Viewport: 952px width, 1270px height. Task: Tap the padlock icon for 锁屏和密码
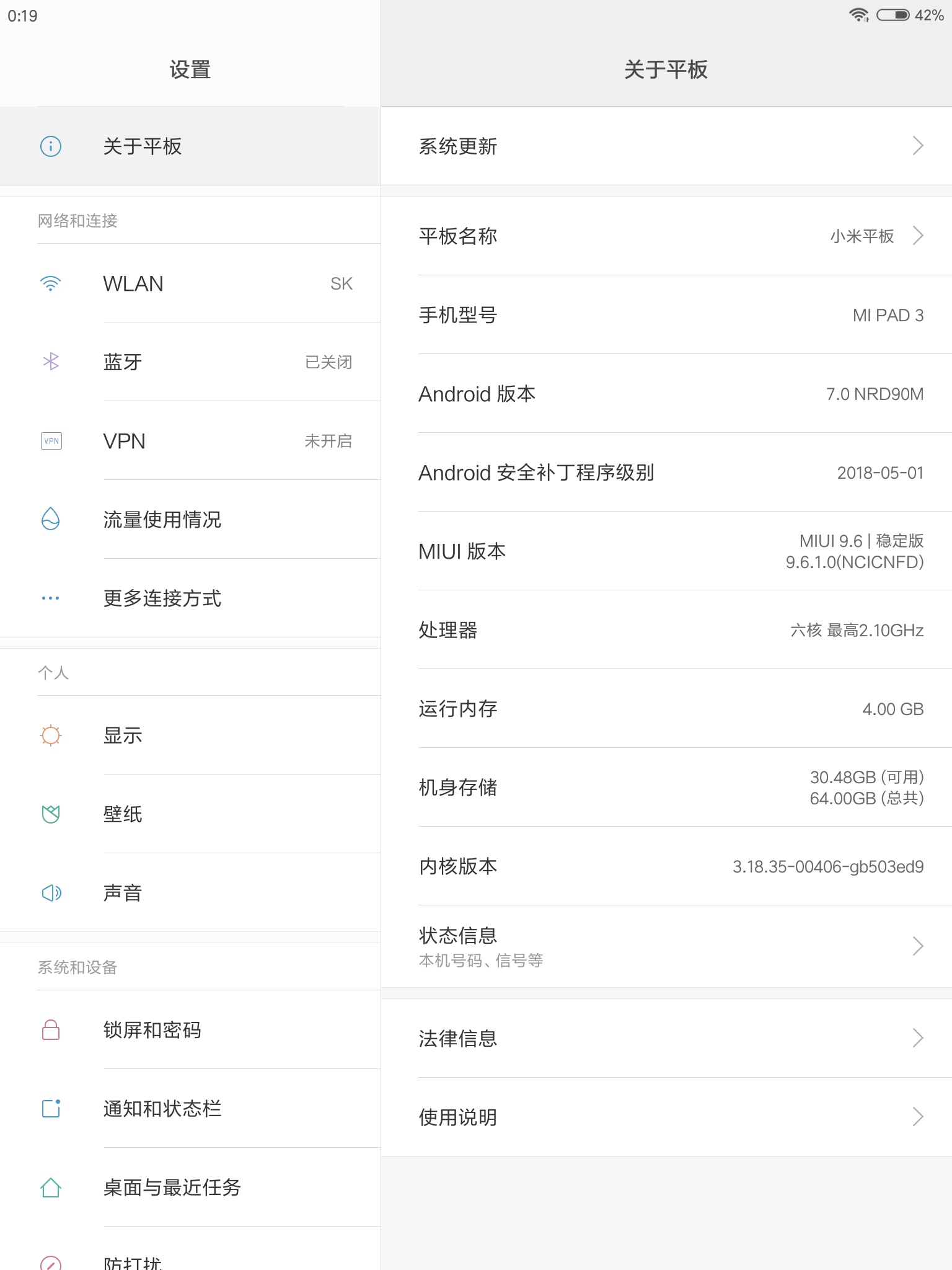tap(51, 1029)
